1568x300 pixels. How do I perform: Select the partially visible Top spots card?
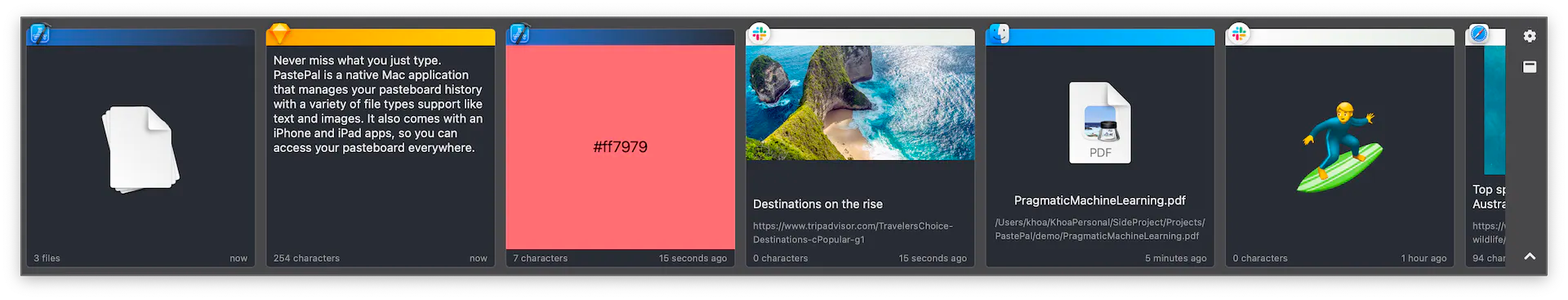[x=1486, y=148]
